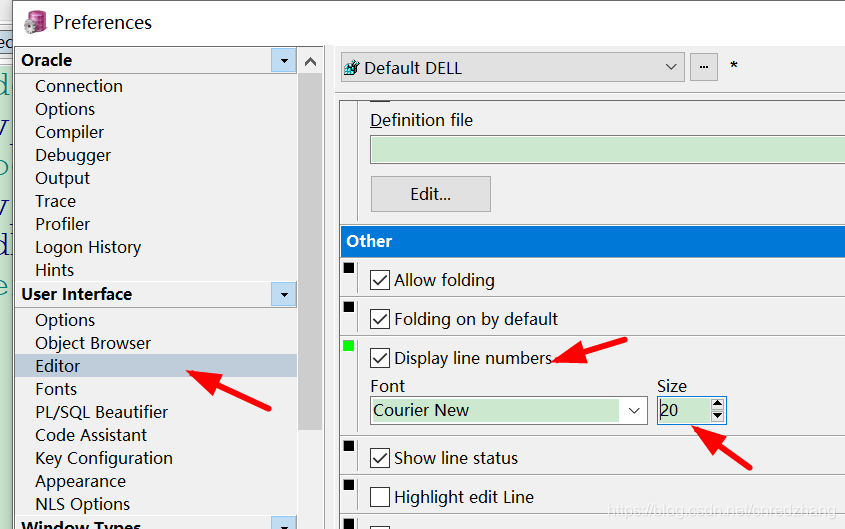Open Profiler preferences
The width and height of the screenshot is (845, 529).
(x=63, y=224)
